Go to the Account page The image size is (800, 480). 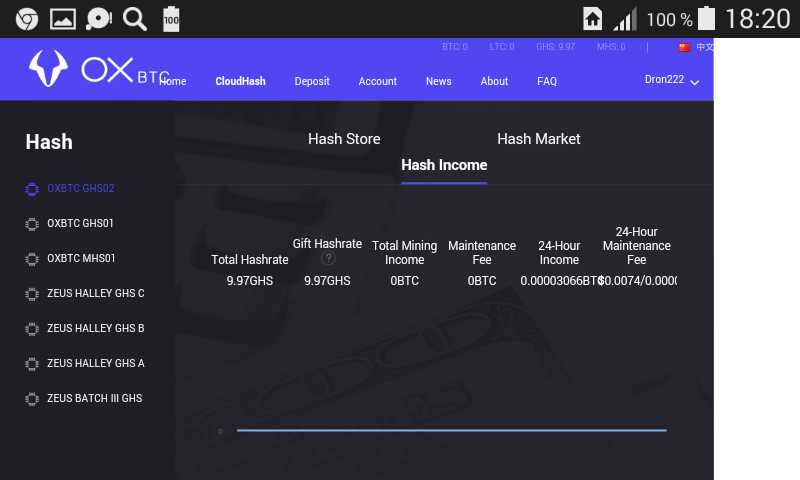pos(378,81)
